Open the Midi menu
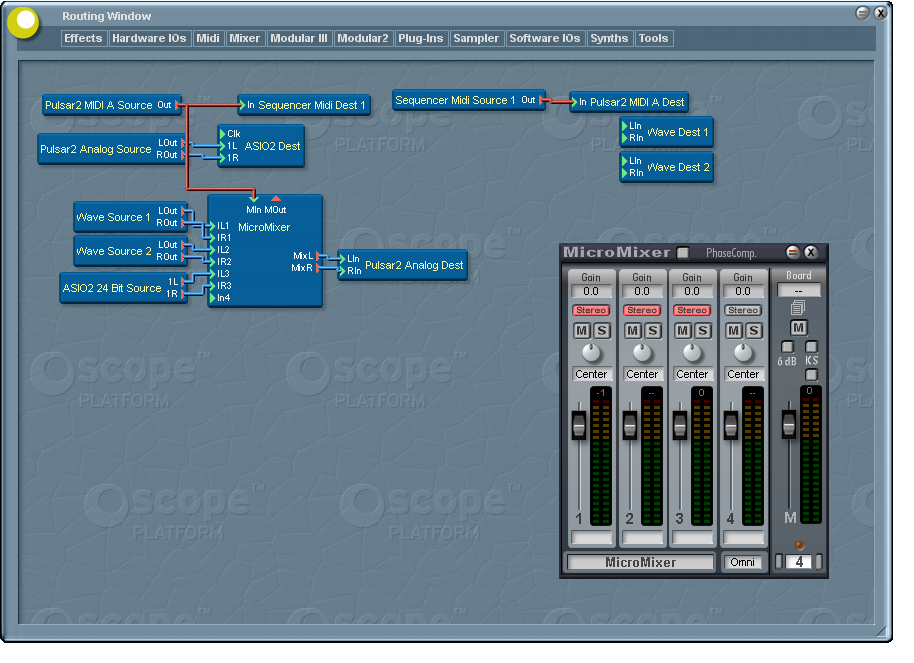 point(208,38)
